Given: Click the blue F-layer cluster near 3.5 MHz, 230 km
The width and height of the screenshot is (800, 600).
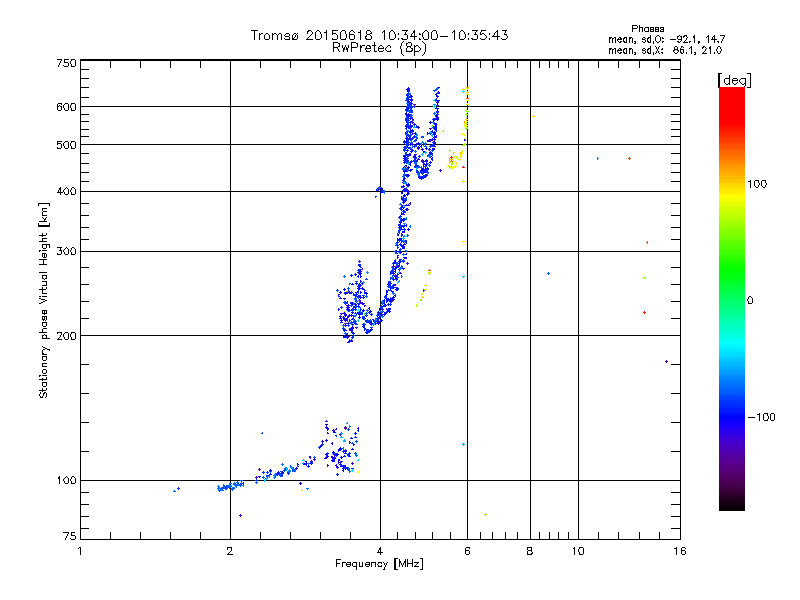Looking at the screenshot, I should coord(352,304).
